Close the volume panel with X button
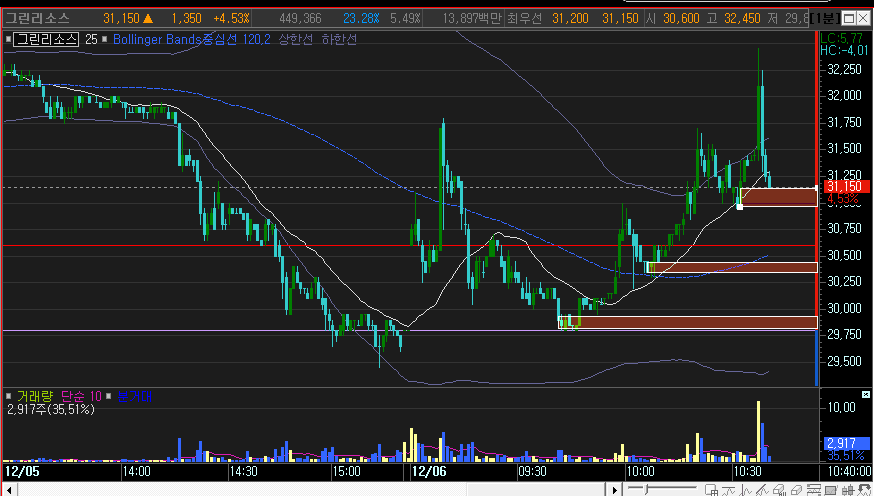Screen dimensions: 874x496 (x=866, y=394)
